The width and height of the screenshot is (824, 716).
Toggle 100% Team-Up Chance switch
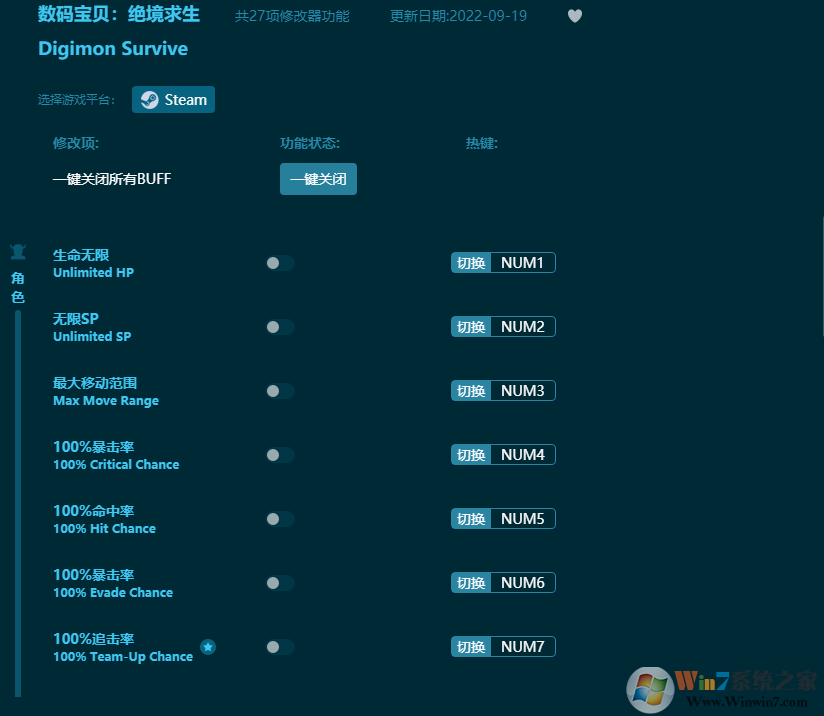(280, 647)
